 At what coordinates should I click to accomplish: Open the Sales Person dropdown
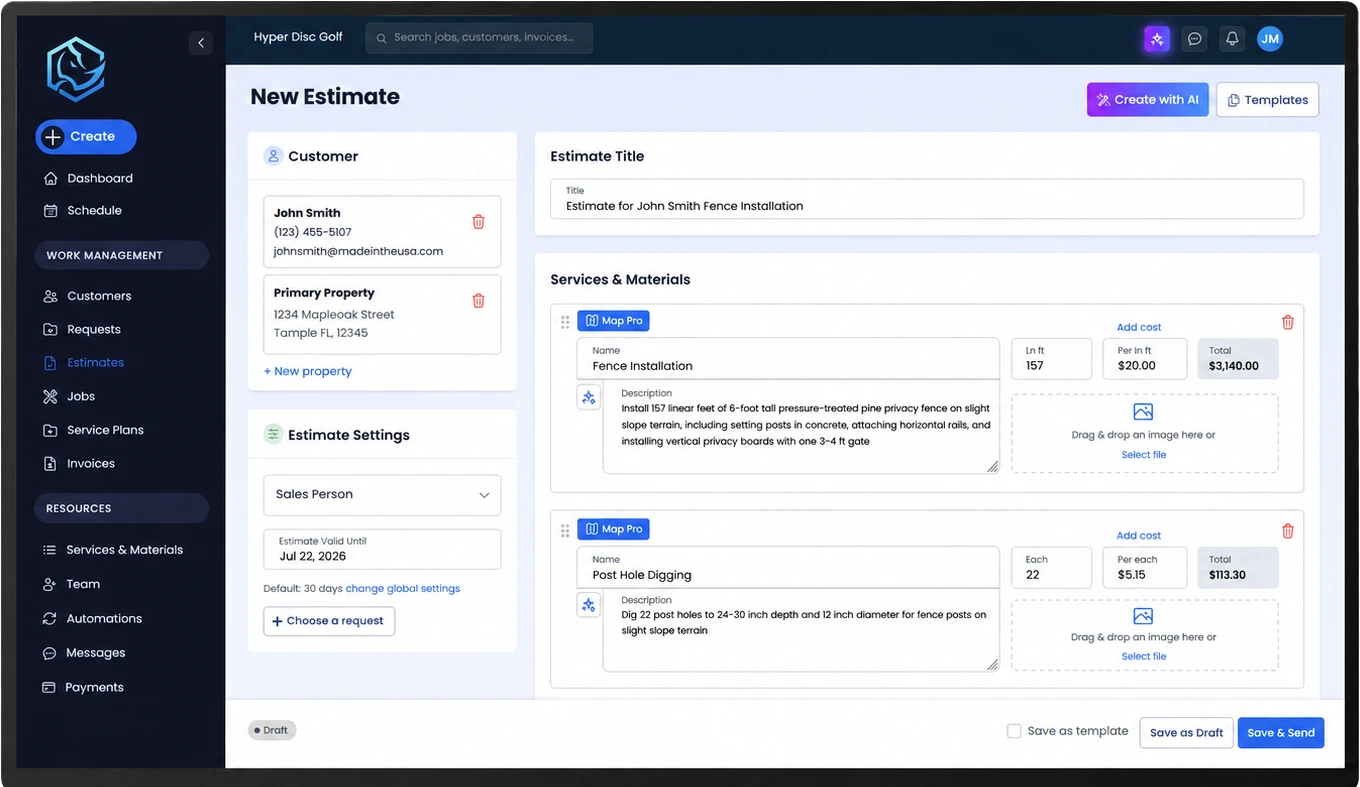(382, 495)
